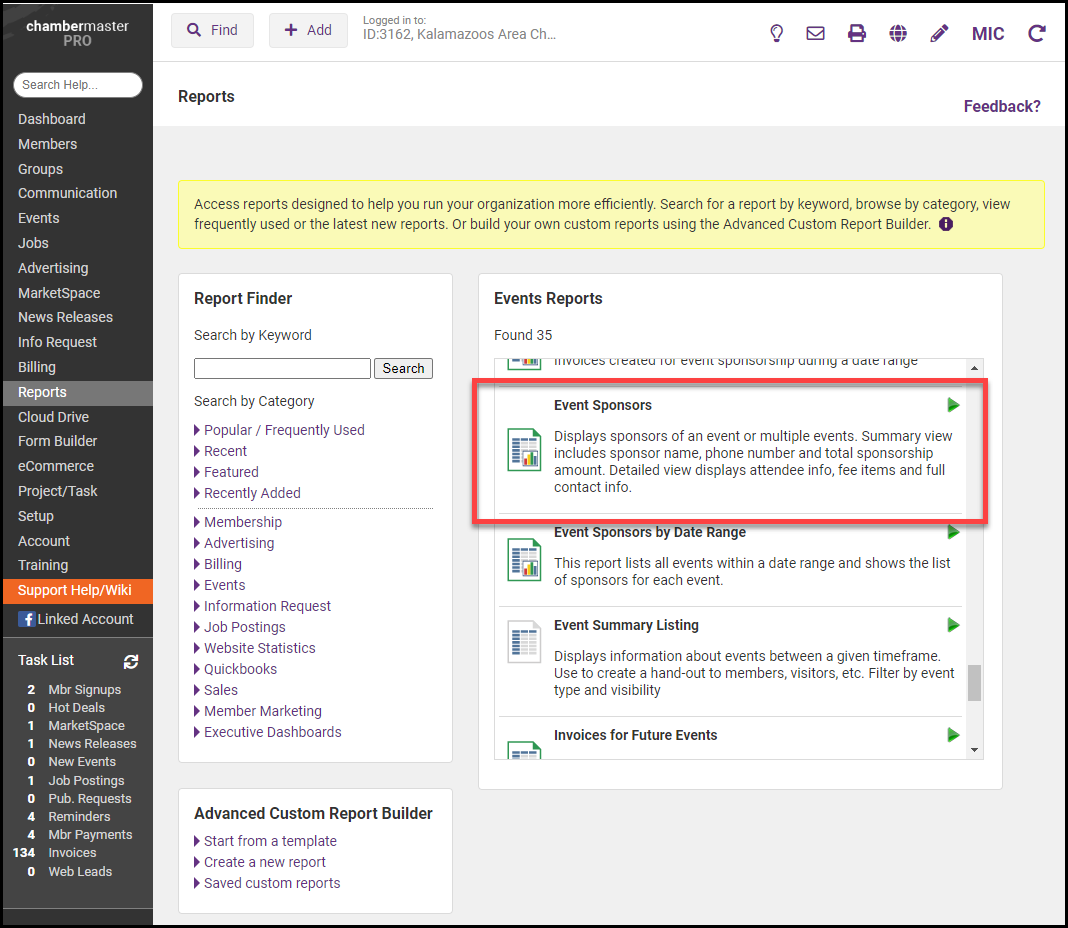This screenshot has width=1068, height=928.
Task: Click the pencil edit icon
Action: [939, 33]
